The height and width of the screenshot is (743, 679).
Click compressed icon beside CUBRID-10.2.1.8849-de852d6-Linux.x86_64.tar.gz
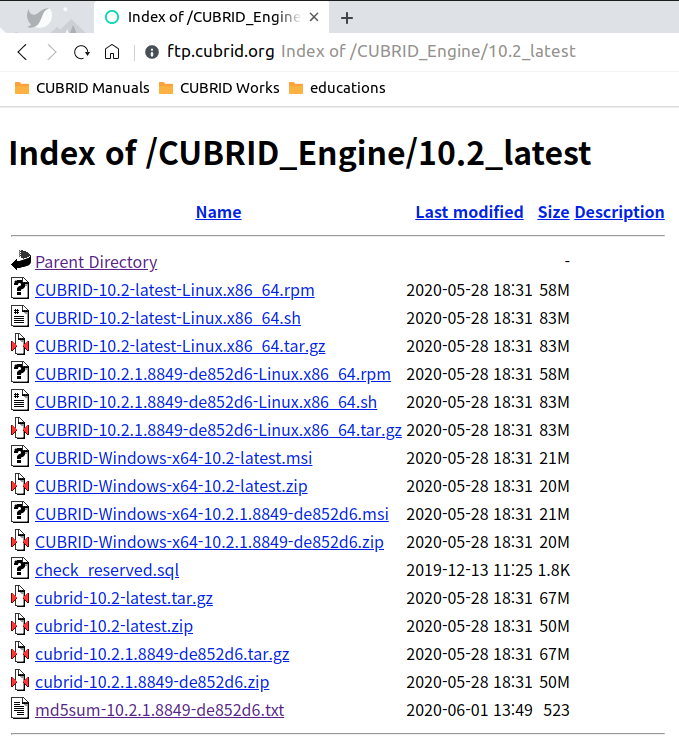click(20, 427)
